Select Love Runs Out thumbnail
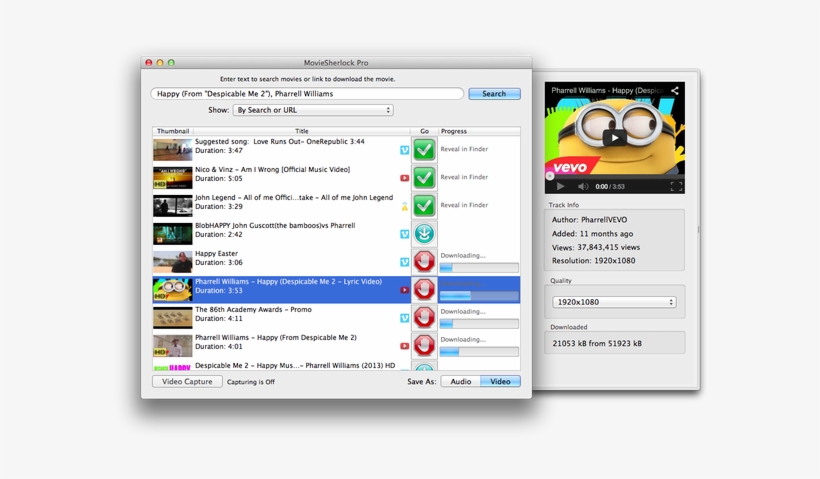820x479 pixels. click(173, 150)
